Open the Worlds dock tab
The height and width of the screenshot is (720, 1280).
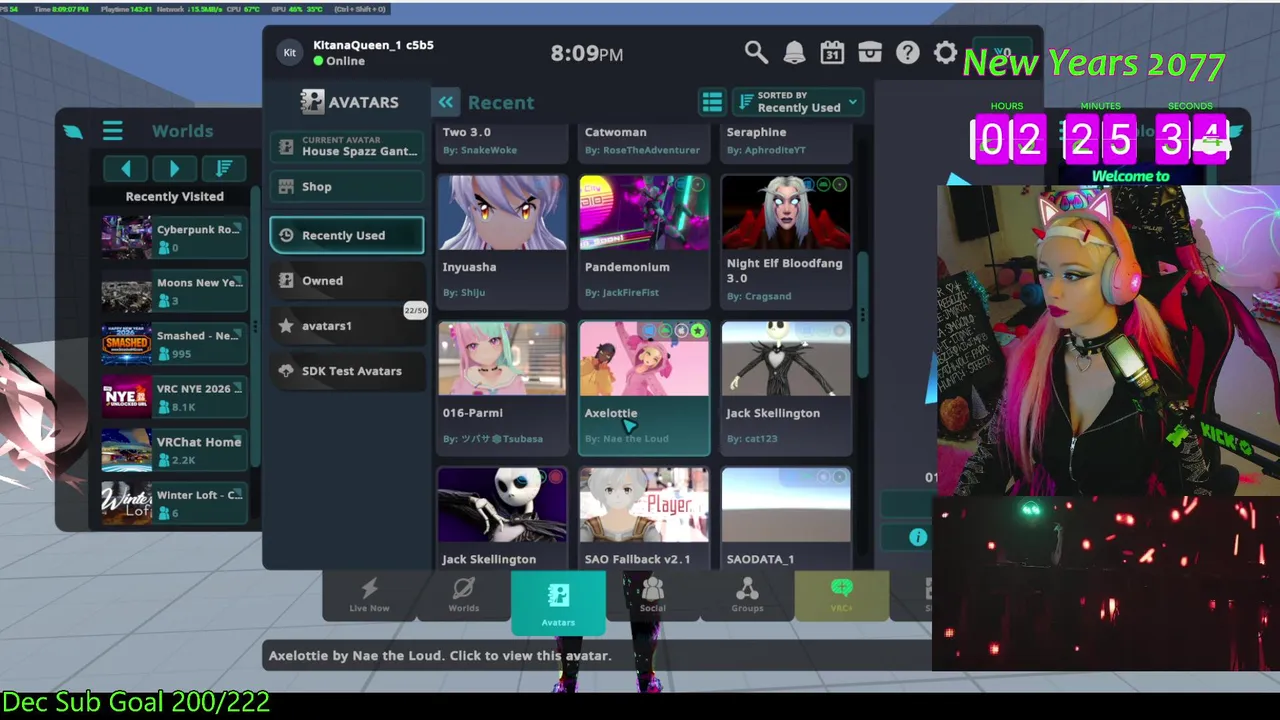tap(464, 595)
